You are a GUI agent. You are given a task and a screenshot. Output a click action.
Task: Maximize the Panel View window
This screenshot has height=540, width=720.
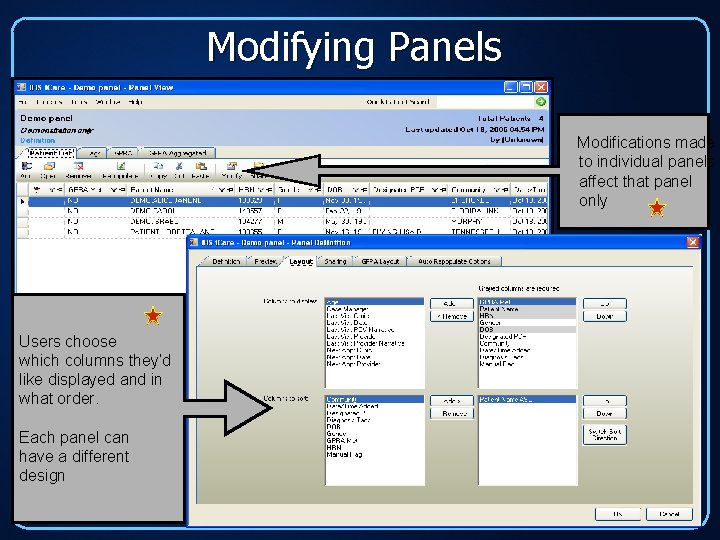click(x=526, y=87)
